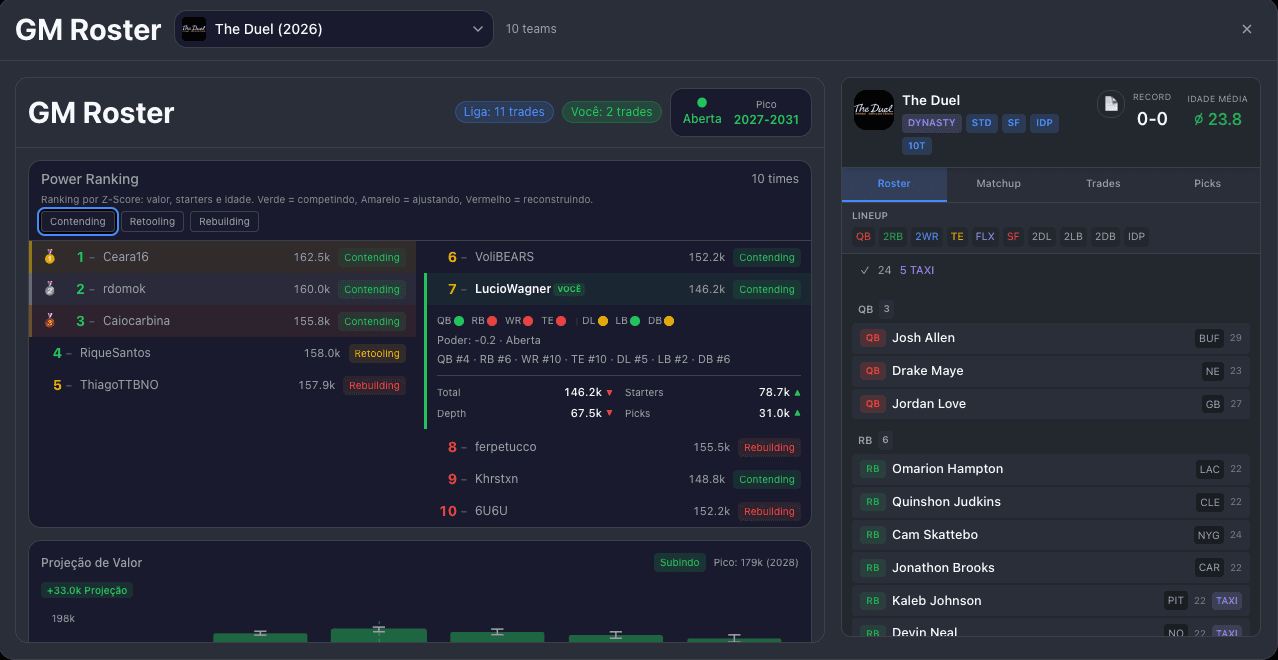Toggle the Rebuilding filter
The image size is (1278, 660).
[224, 221]
